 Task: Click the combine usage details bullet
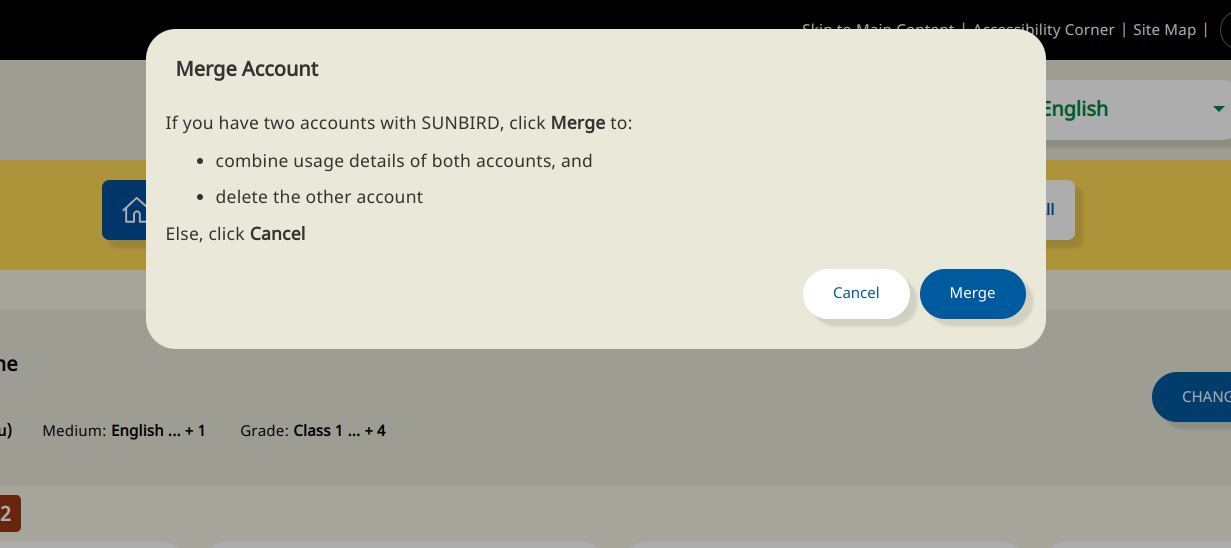404,161
